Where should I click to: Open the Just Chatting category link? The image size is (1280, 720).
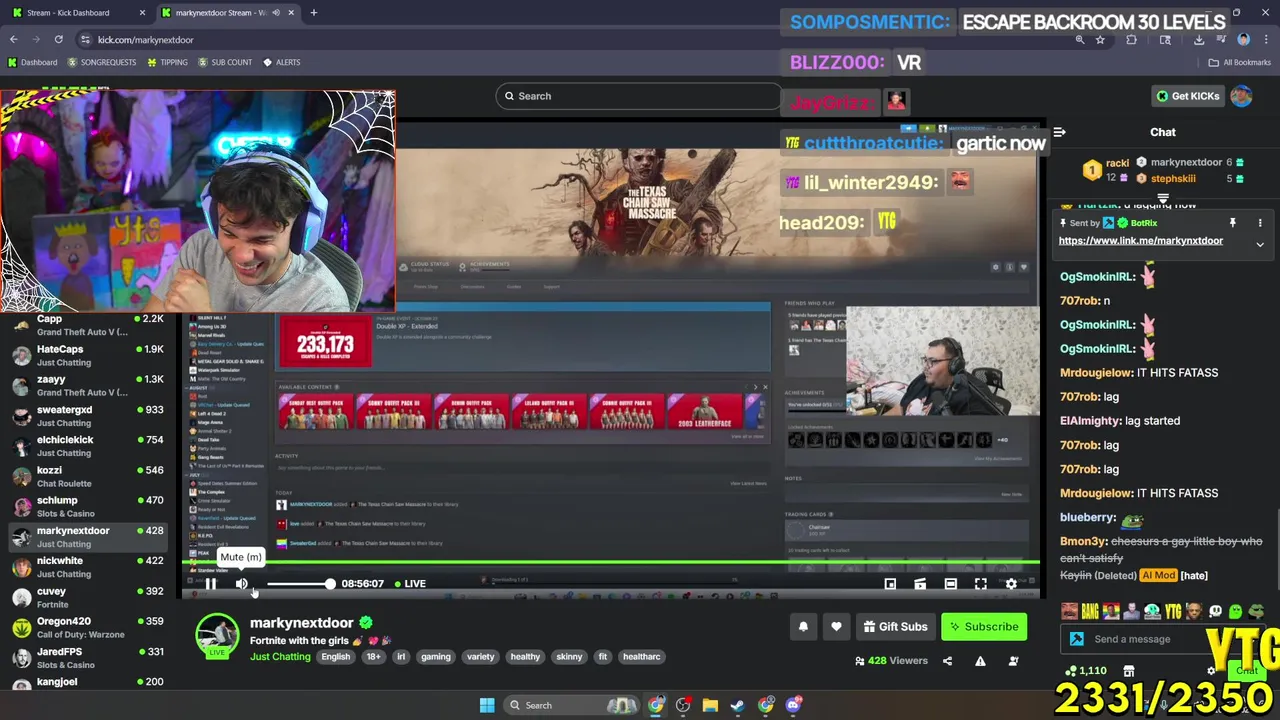[x=280, y=657]
